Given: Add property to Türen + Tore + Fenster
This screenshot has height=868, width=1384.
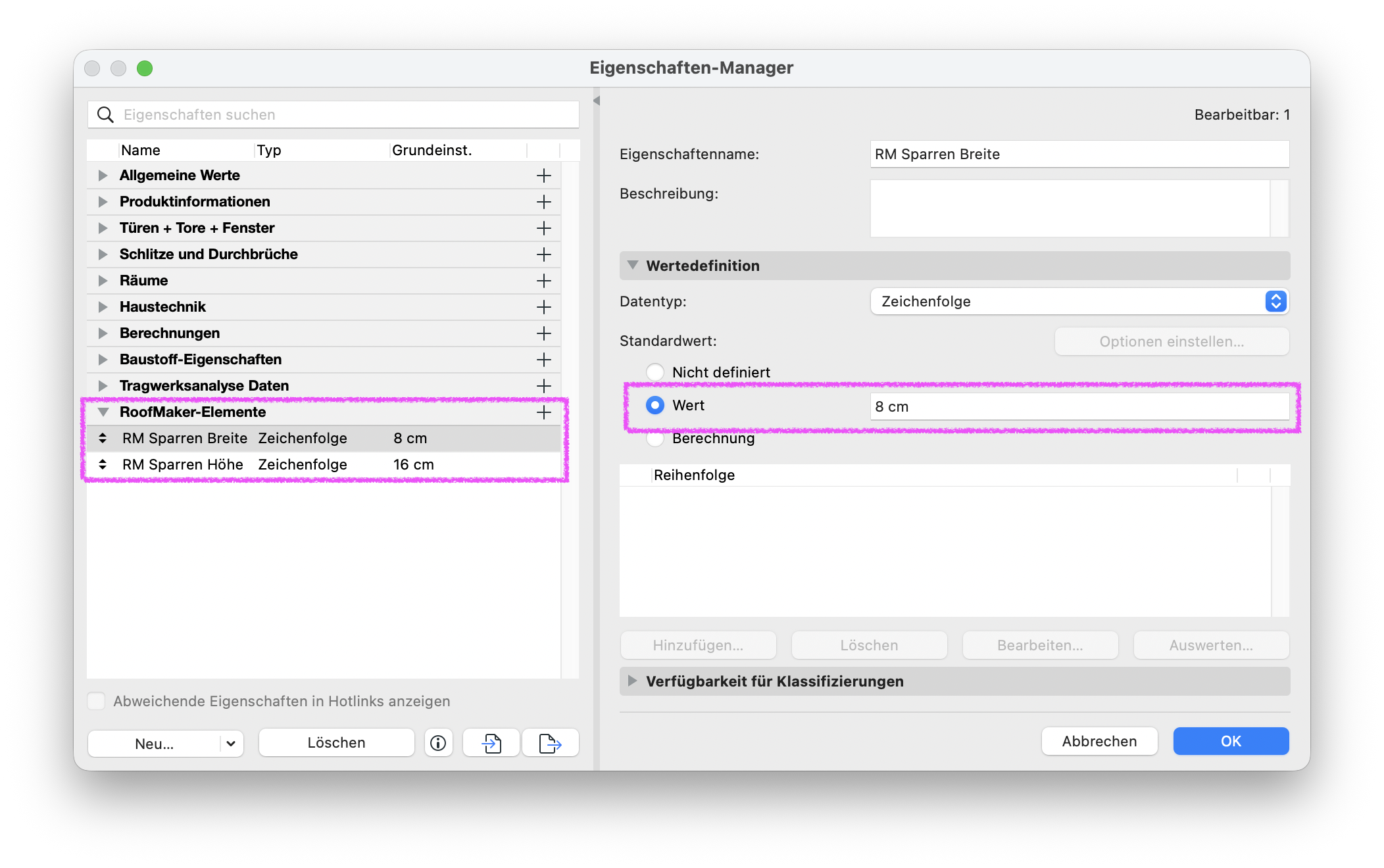Looking at the screenshot, I should (x=543, y=228).
